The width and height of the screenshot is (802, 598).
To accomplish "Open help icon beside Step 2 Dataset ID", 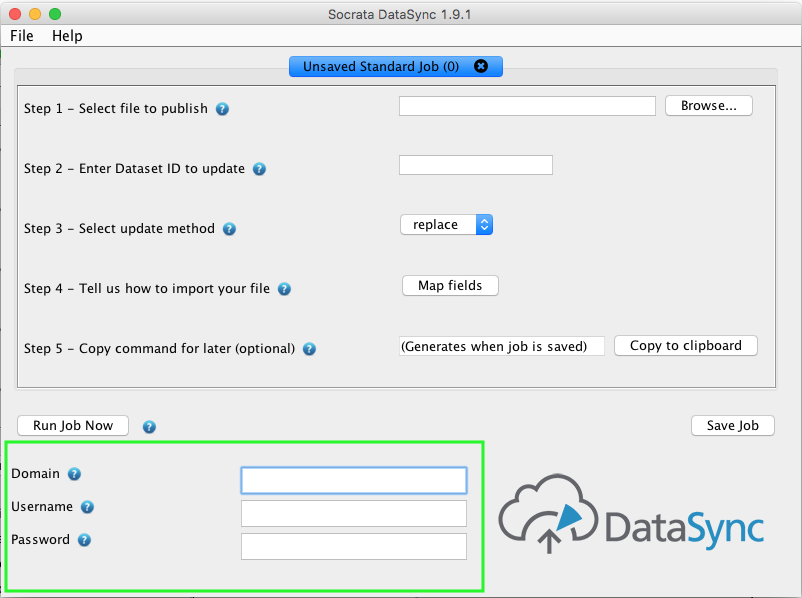I will point(259,169).
